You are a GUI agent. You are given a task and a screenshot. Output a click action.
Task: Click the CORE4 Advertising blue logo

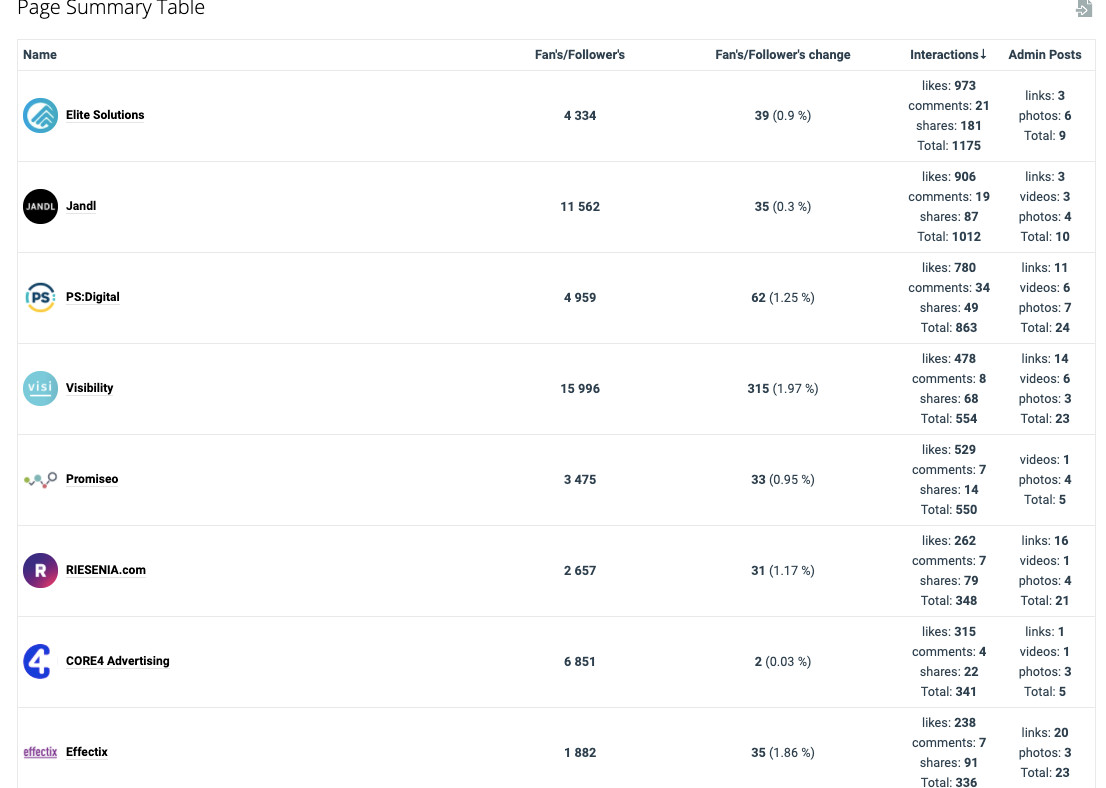pyautogui.click(x=38, y=662)
